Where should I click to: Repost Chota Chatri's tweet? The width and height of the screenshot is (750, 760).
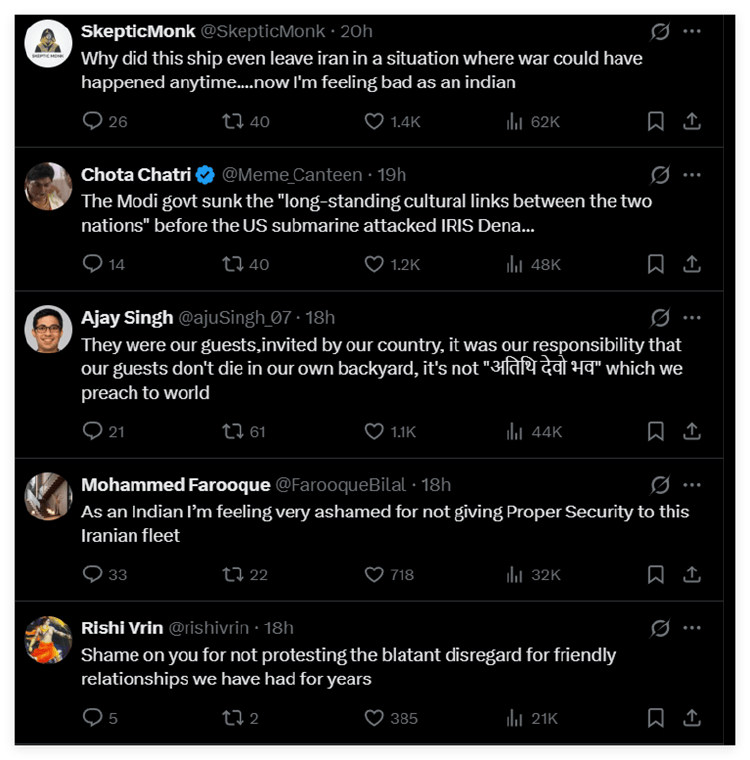point(233,264)
